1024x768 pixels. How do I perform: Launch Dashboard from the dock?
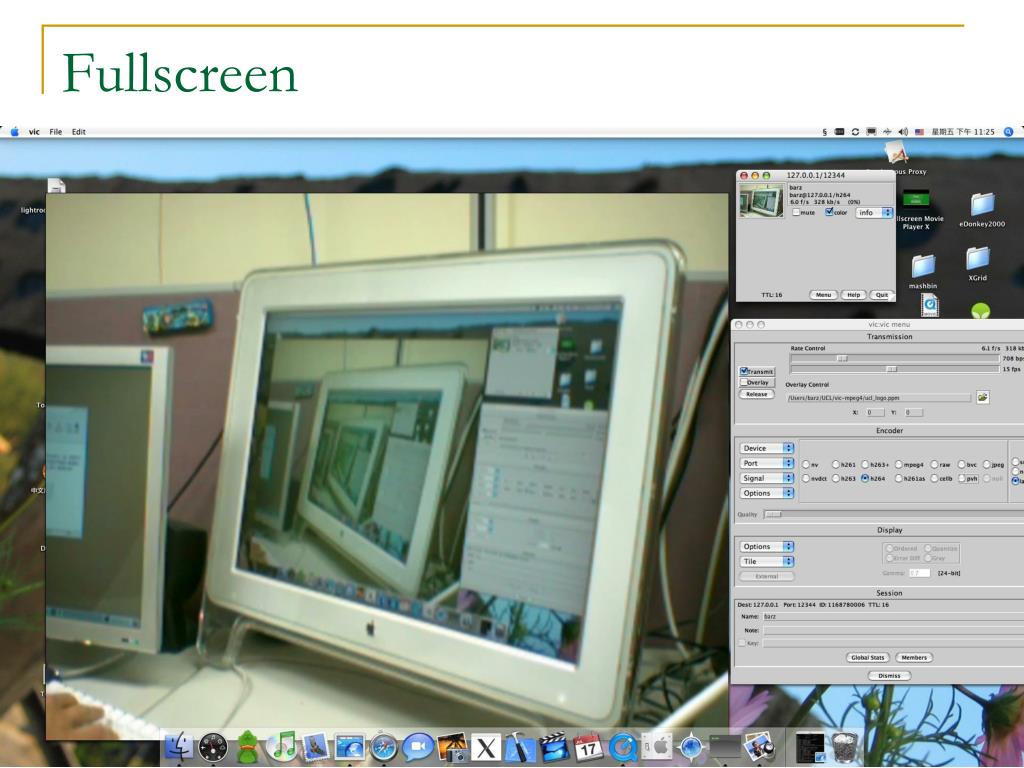tap(213, 747)
